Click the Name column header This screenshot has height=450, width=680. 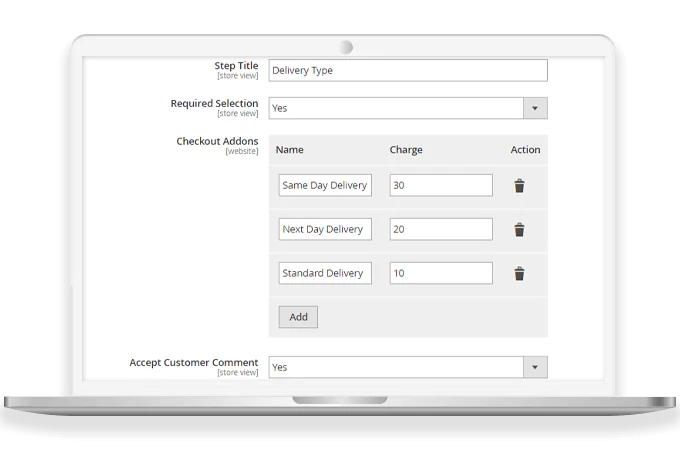coord(289,150)
